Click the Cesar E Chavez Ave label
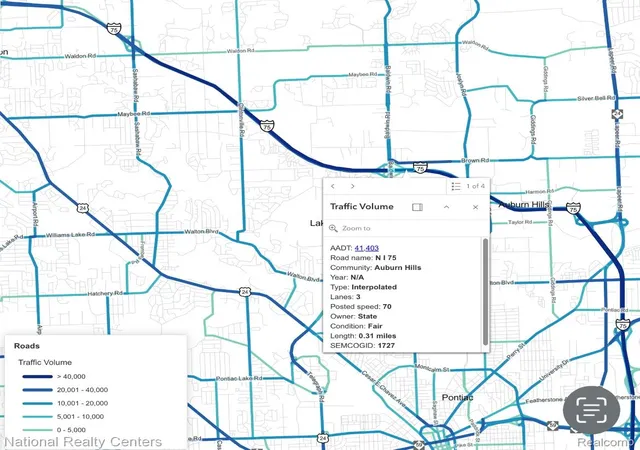 click(x=383, y=389)
